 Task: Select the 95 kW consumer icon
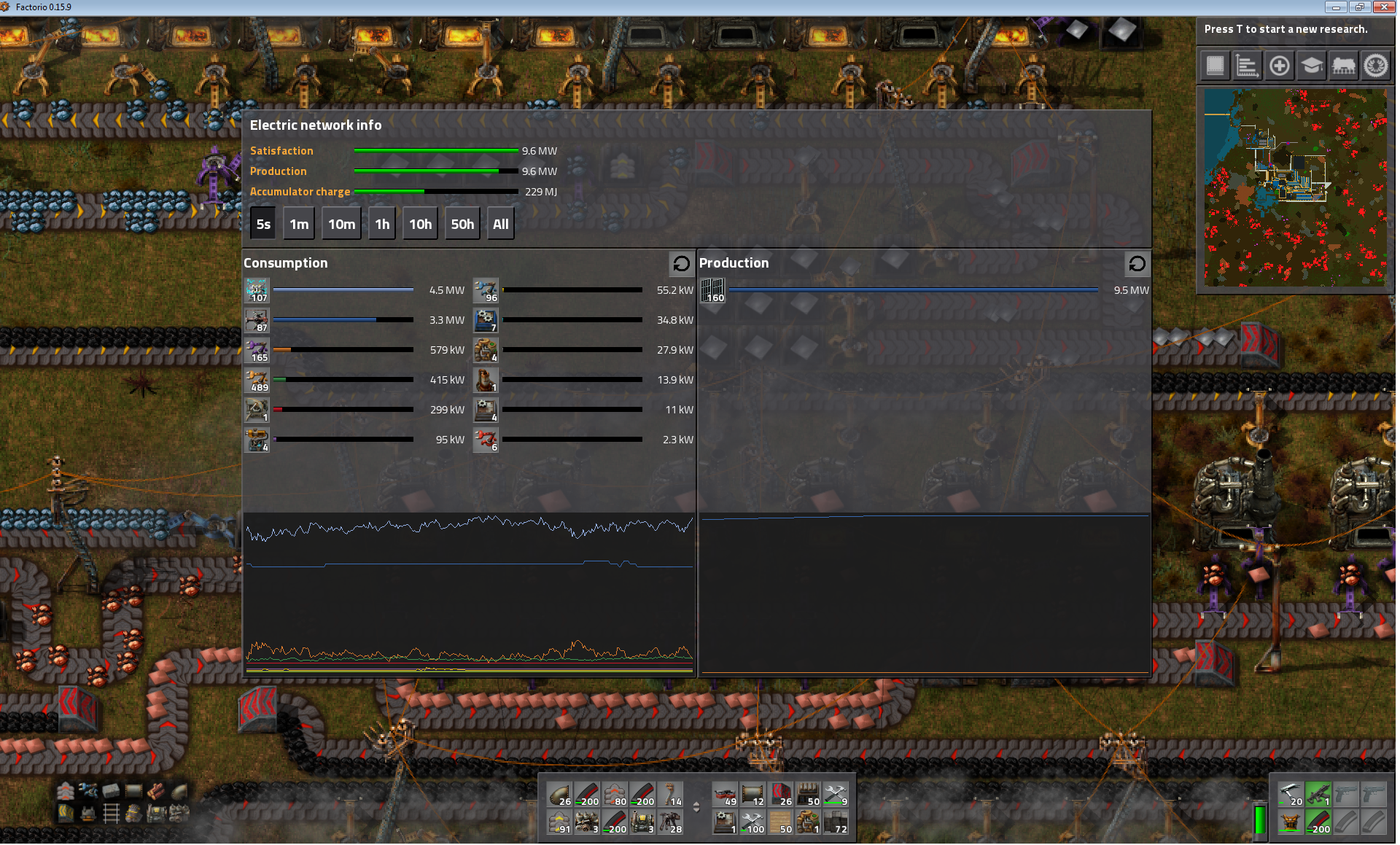coord(257,440)
